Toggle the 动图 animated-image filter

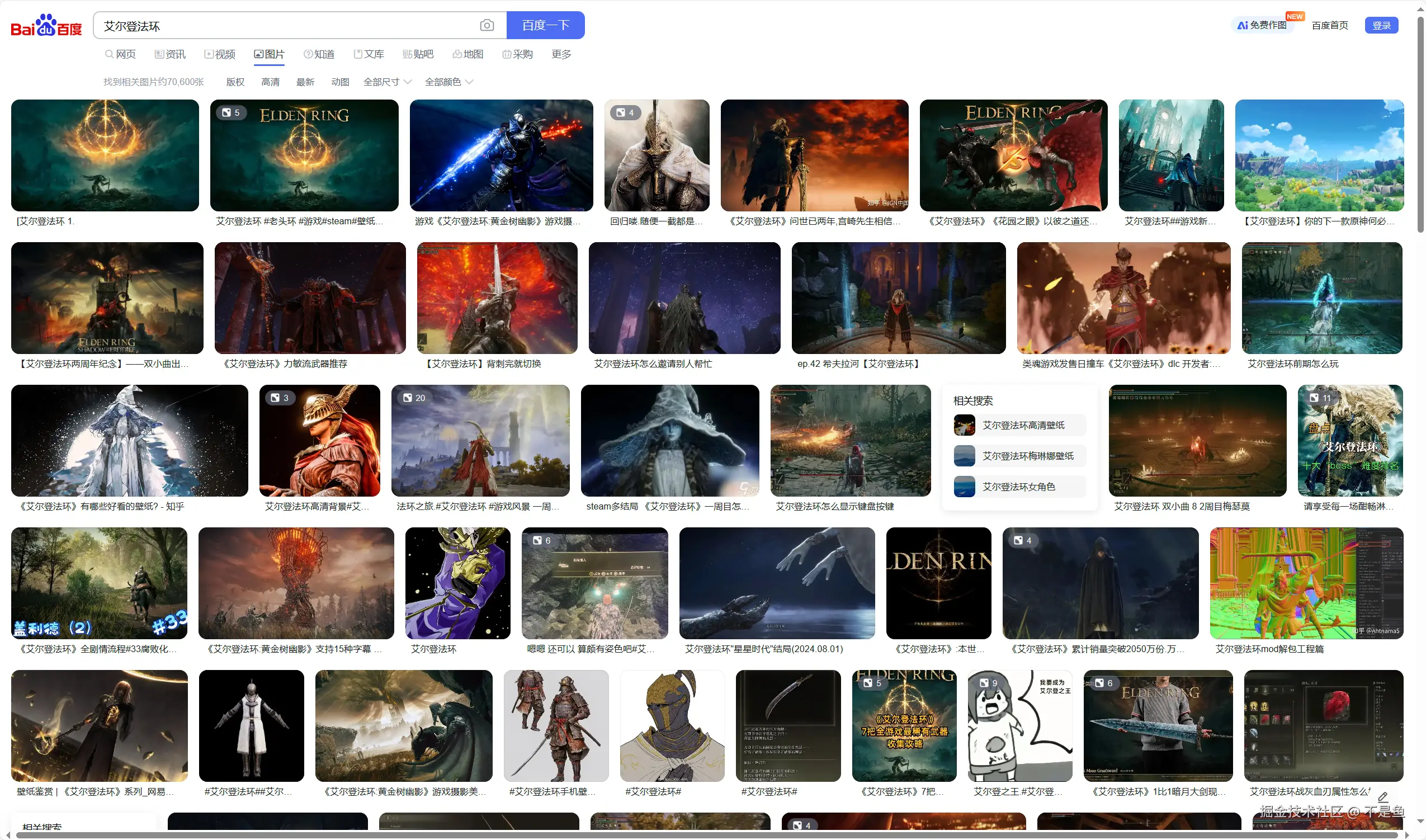tap(339, 82)
